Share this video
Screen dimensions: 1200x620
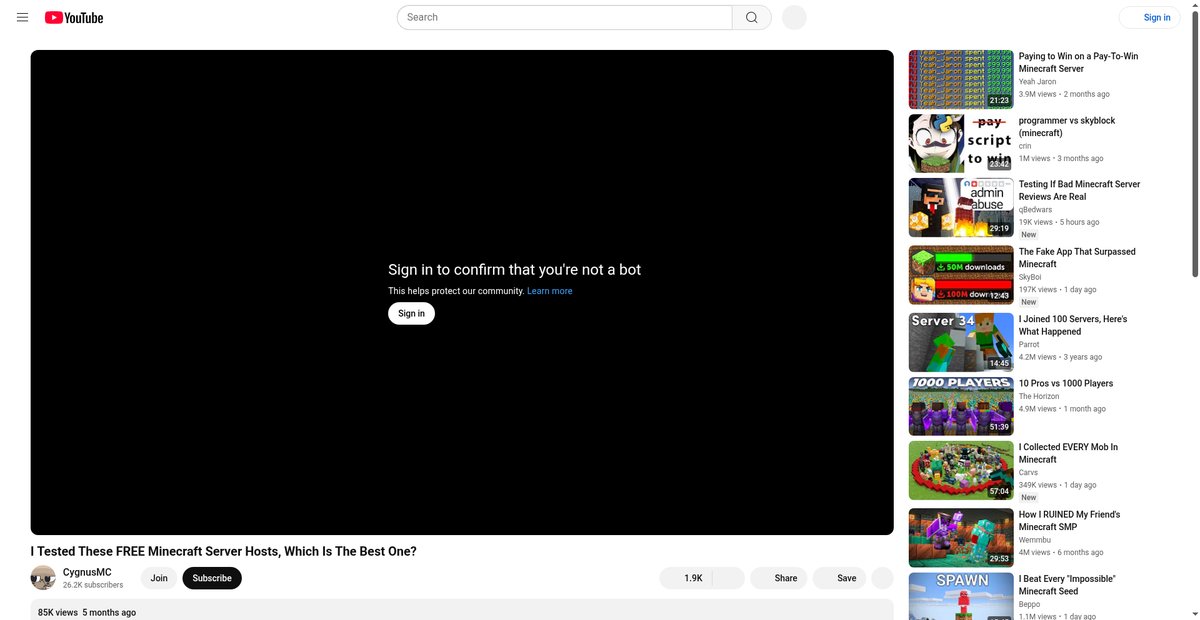coord(779,578)
